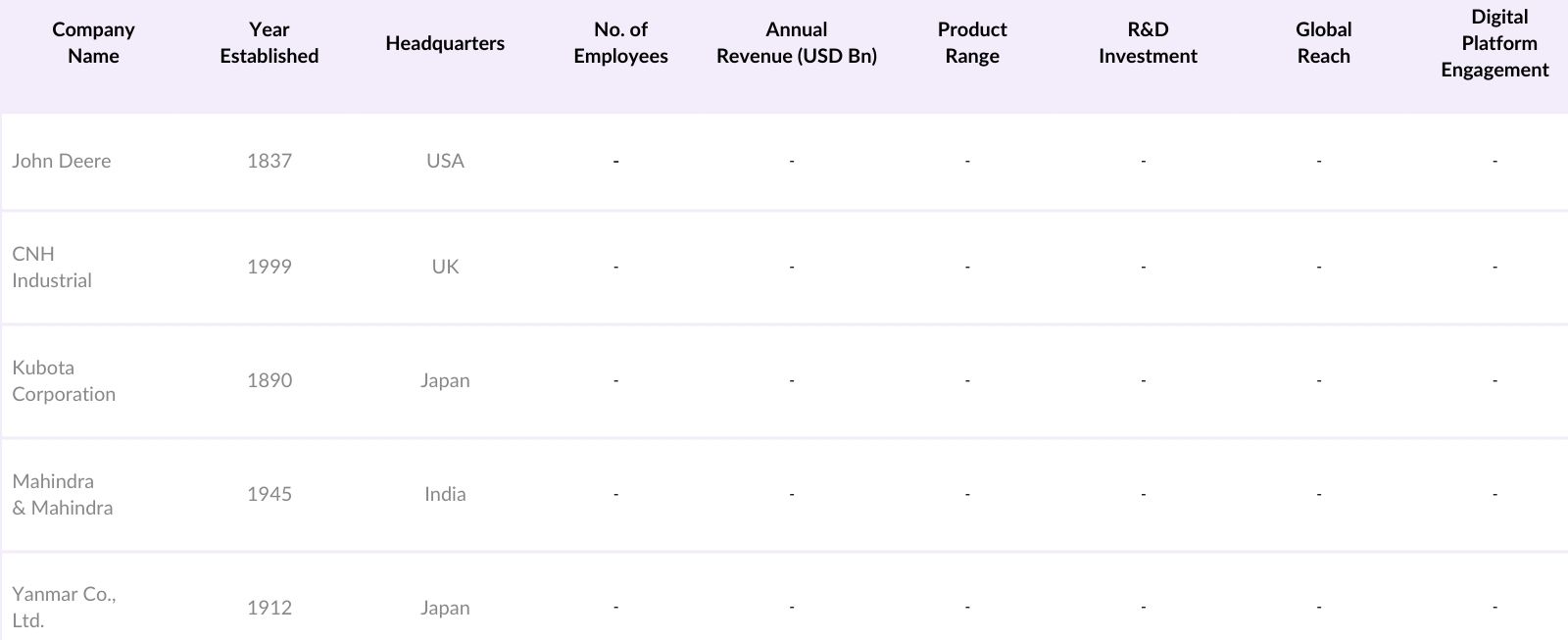Select the 1945 year established cell
Viewport: 1568px width, 640px height.
point(269,494)
